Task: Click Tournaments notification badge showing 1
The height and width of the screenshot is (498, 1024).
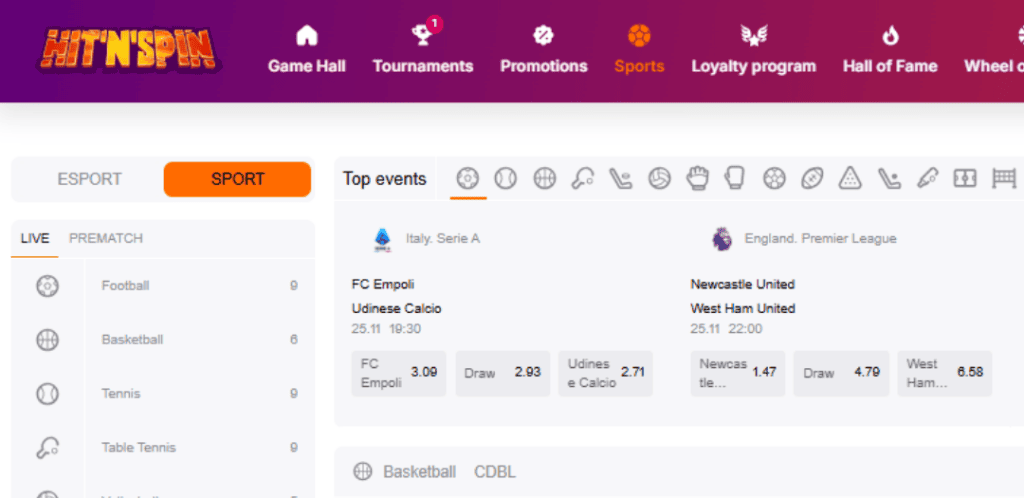Action: click(x=434, y=25)
